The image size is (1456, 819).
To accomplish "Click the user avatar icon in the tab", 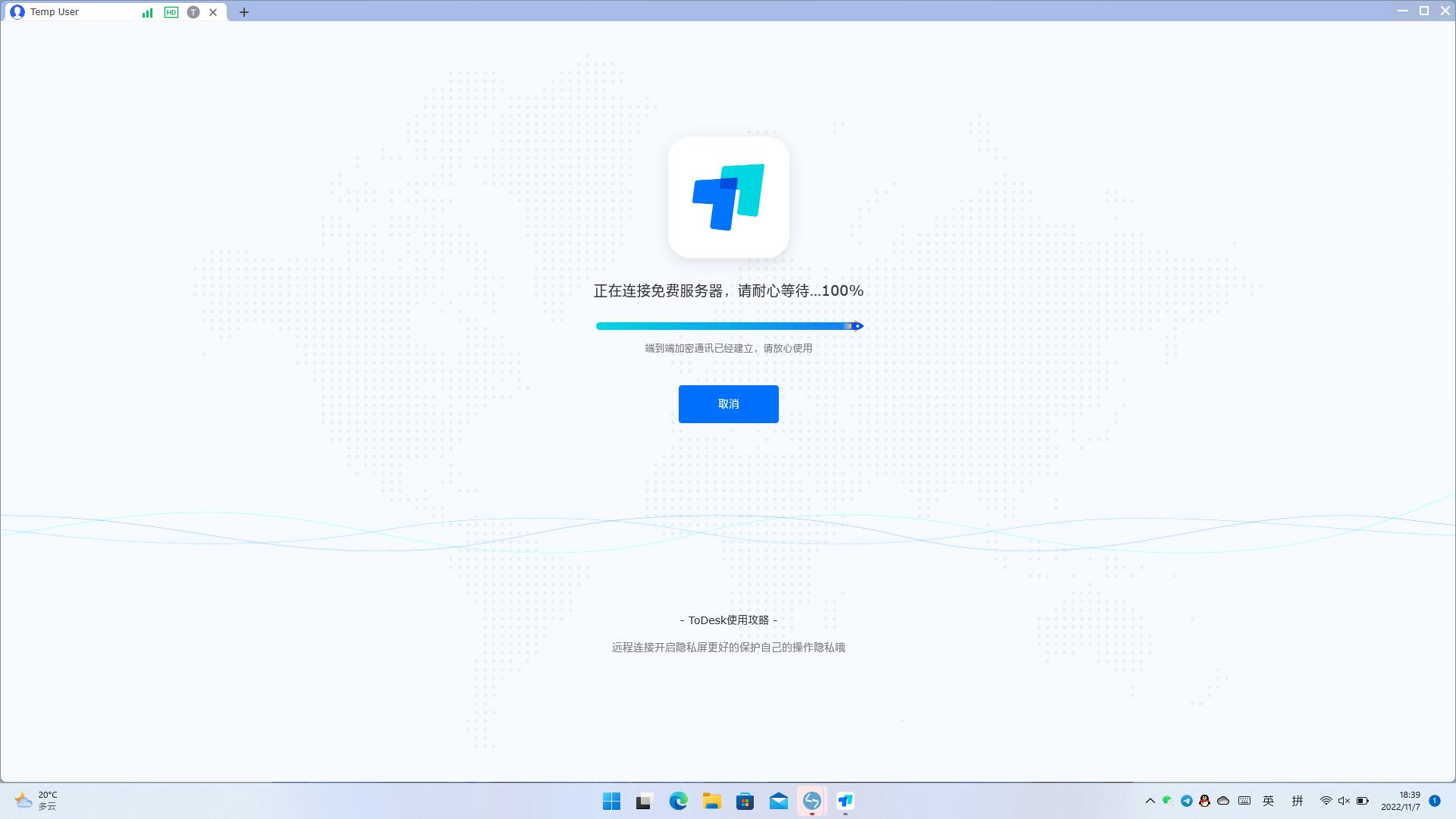I will click(17, 12).
